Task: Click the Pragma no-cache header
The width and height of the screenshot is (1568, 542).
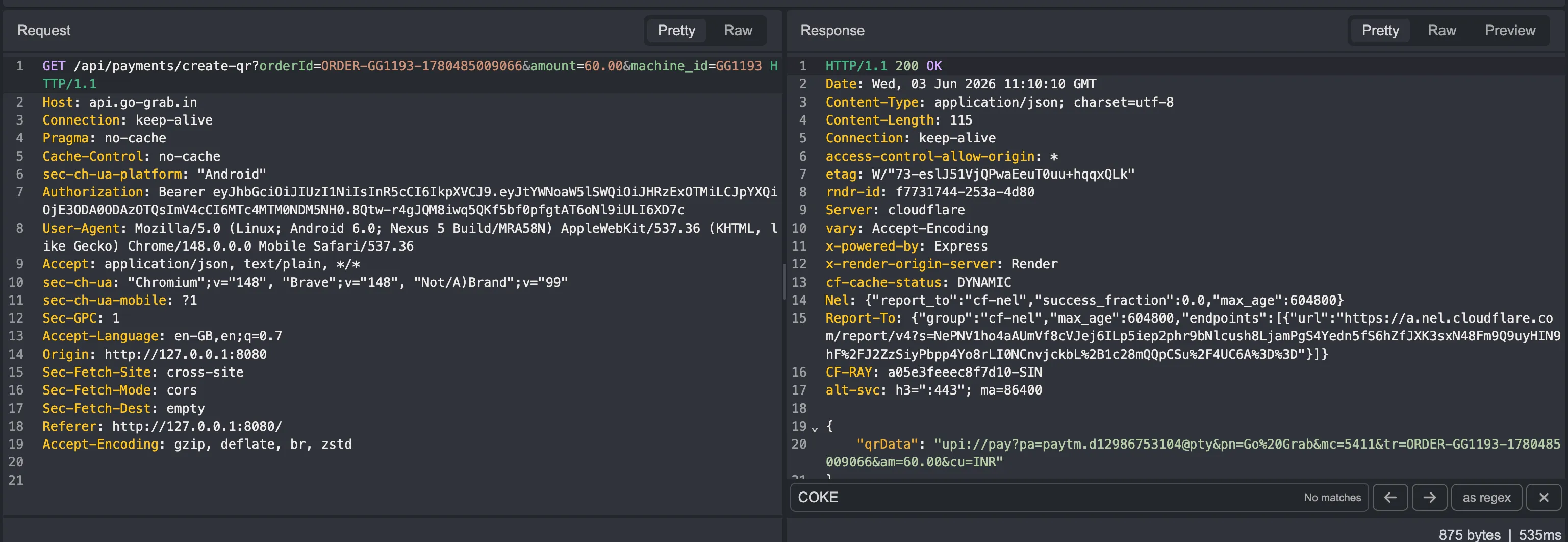Action: pos(104,138)
